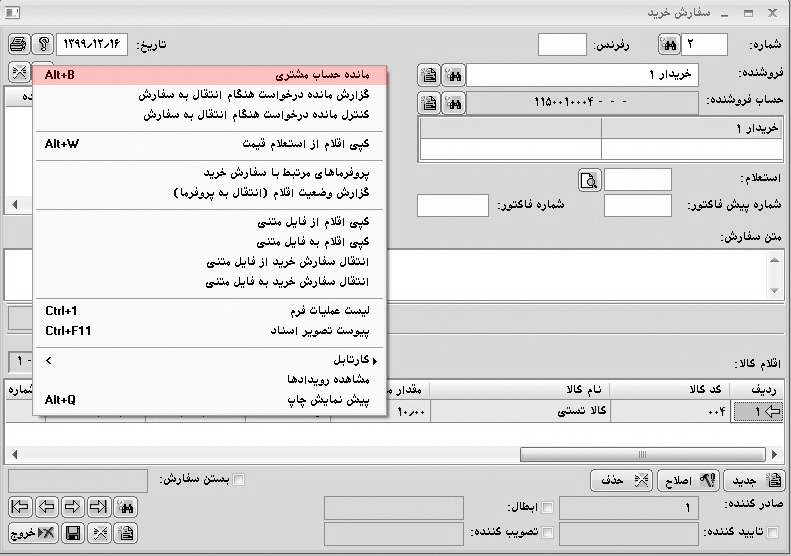Click the خروج exit button
791x556 pixels.
pos(32,533)
